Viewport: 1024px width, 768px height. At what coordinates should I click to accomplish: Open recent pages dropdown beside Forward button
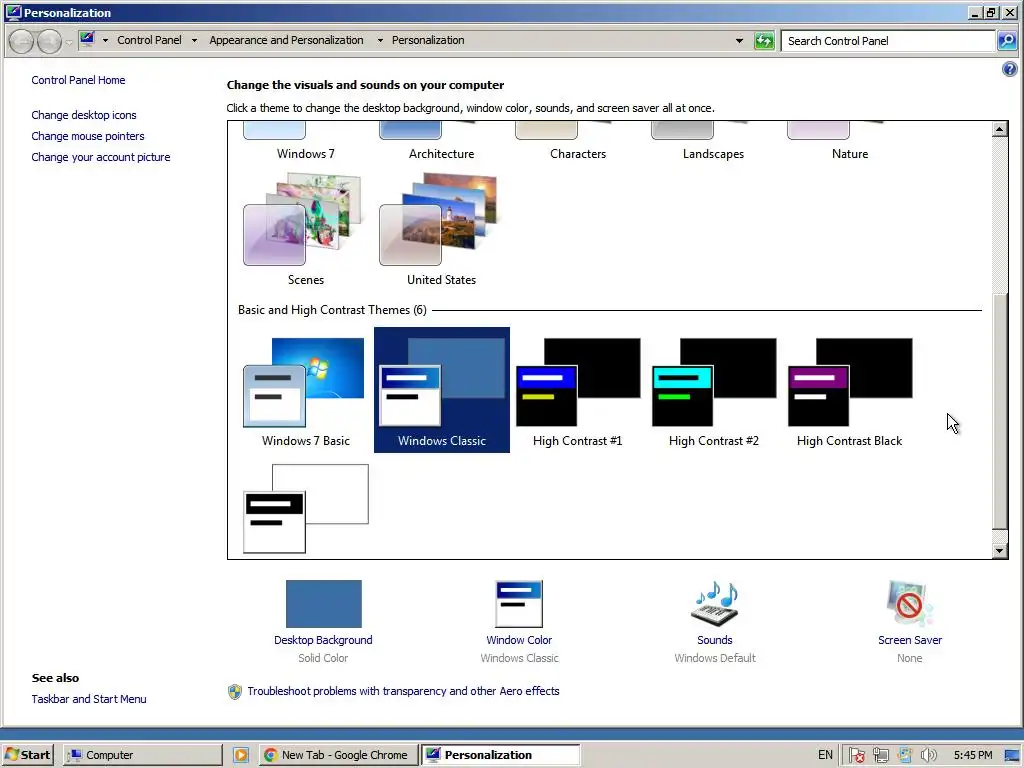[x=69, y=42]
